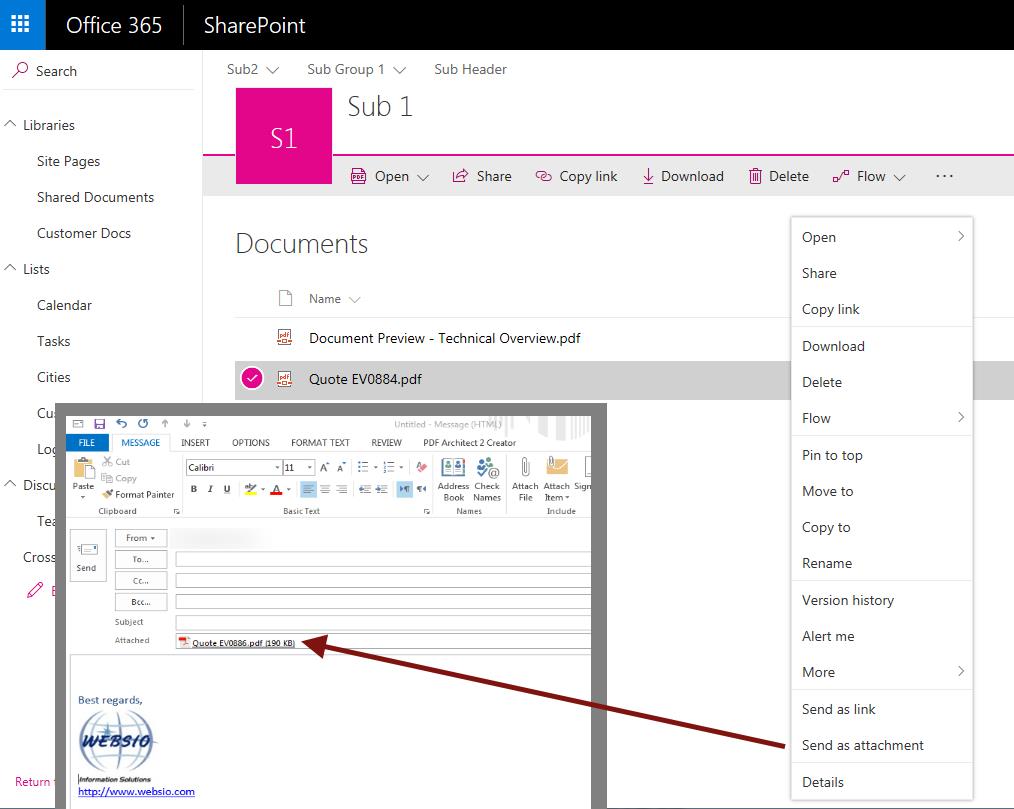Click the Delete trash button in command bar
The image size is (1014, 809).
coord(779,176)
